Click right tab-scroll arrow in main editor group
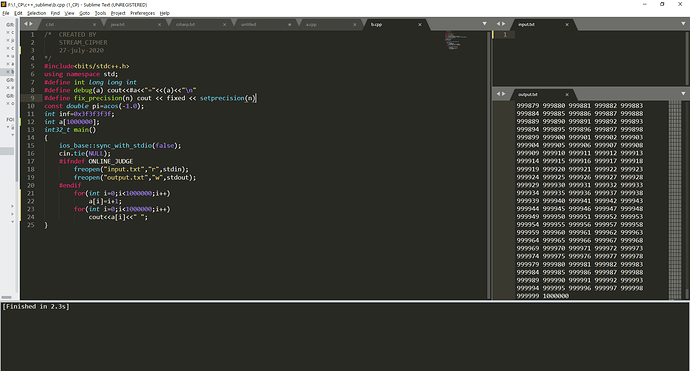 coord(31,24)
